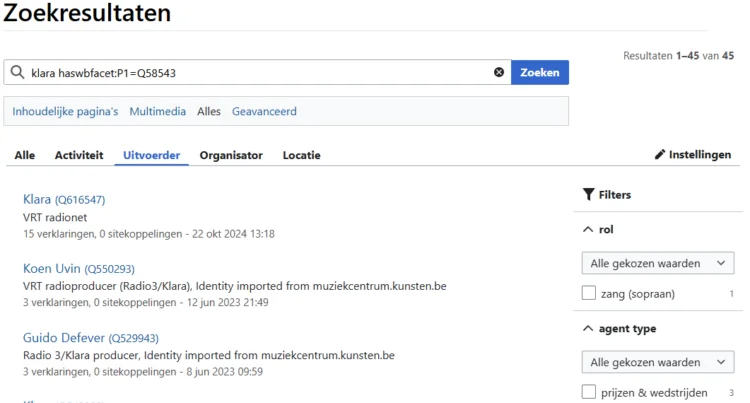
Task: Open the rol 'Alle gekozen waarden' dropdown
Action: coord(658,263)
